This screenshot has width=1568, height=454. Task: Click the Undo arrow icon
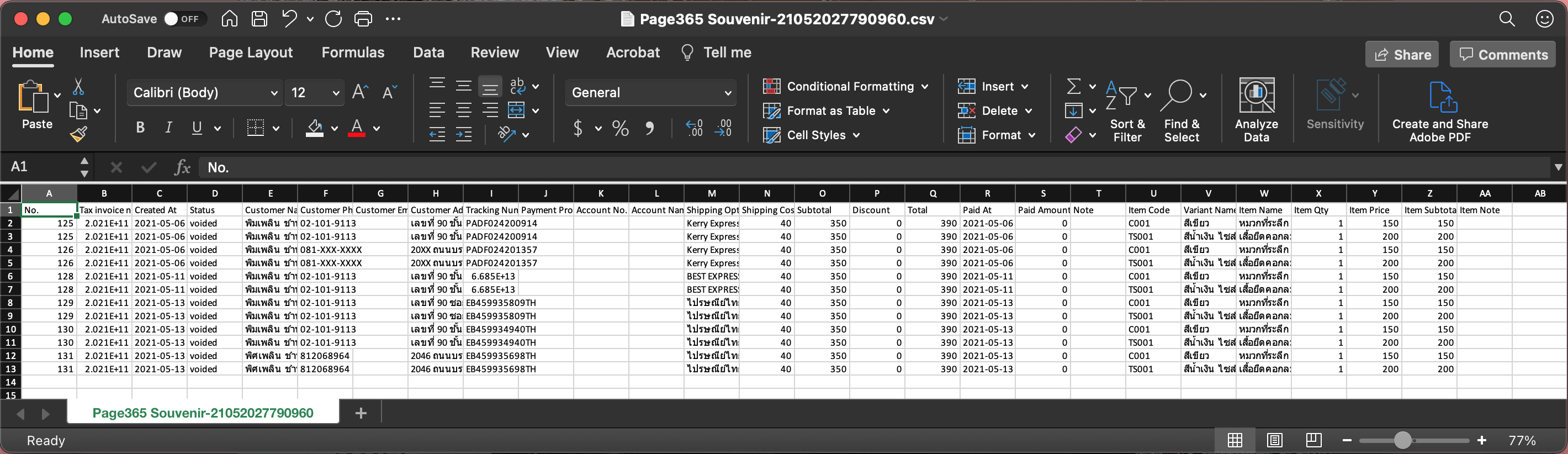coord(289,19)
